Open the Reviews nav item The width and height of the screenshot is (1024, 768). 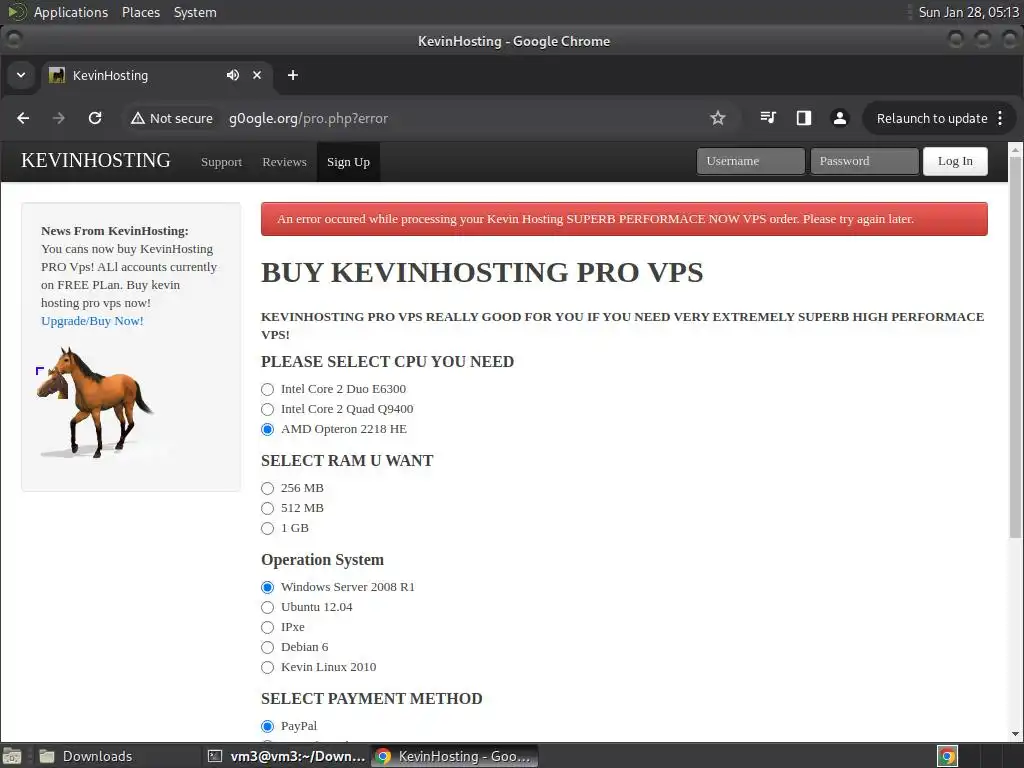[284, 162]
